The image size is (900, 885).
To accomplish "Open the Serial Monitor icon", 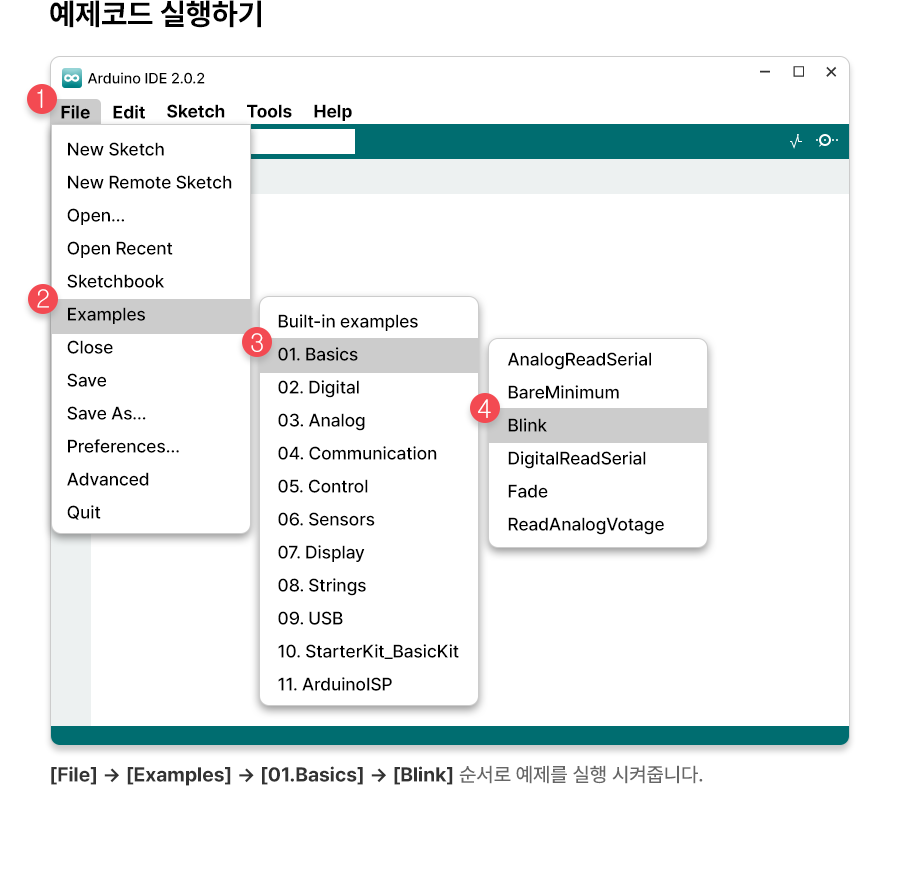I will click(x=827, y=141).
